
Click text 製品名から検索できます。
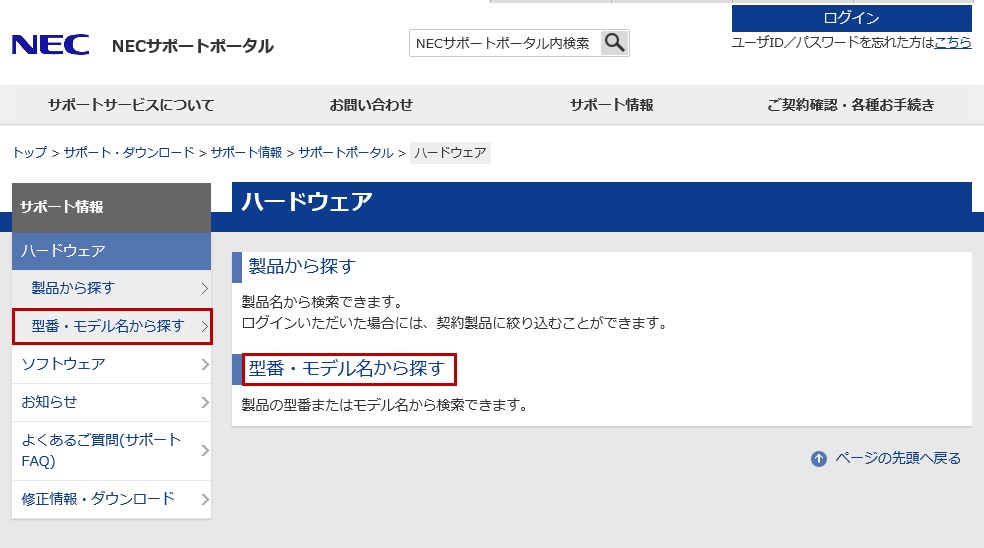323,302
